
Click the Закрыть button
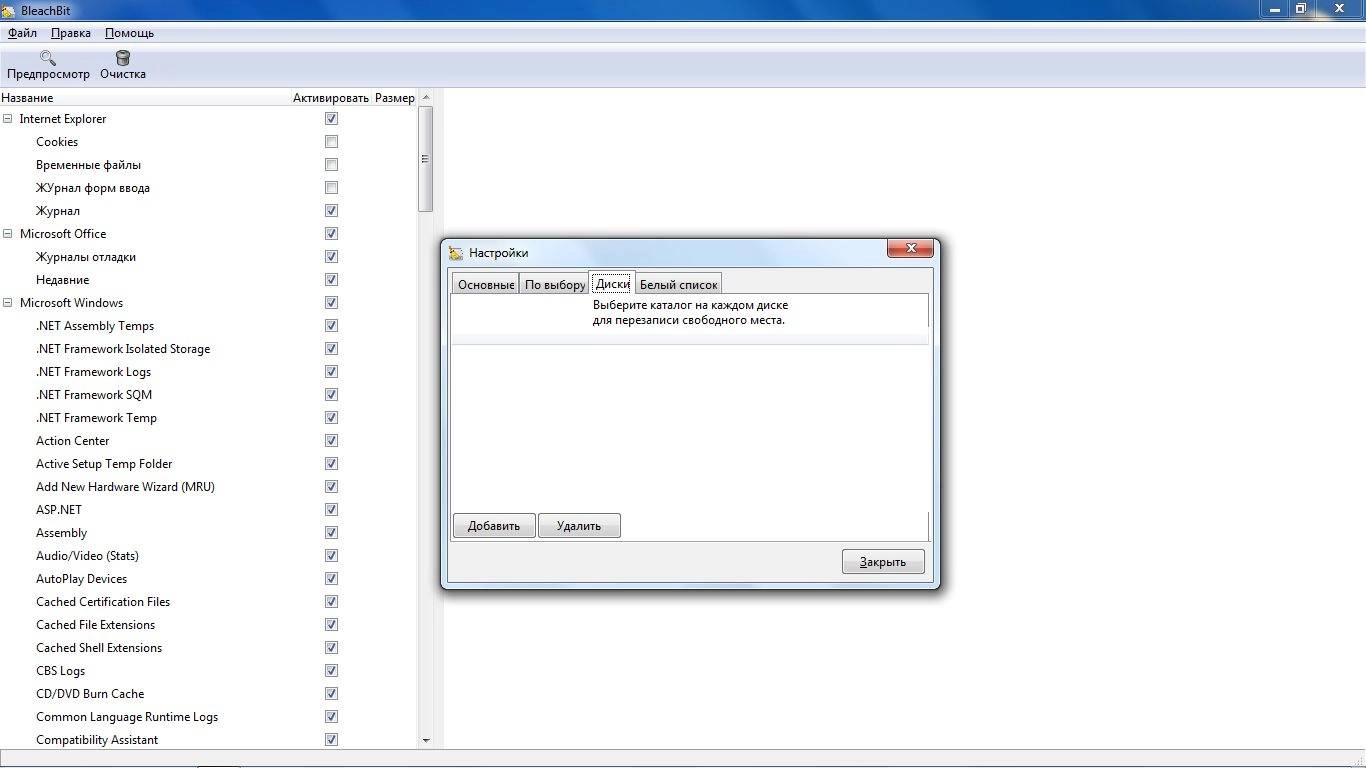(x=883, y=562)
